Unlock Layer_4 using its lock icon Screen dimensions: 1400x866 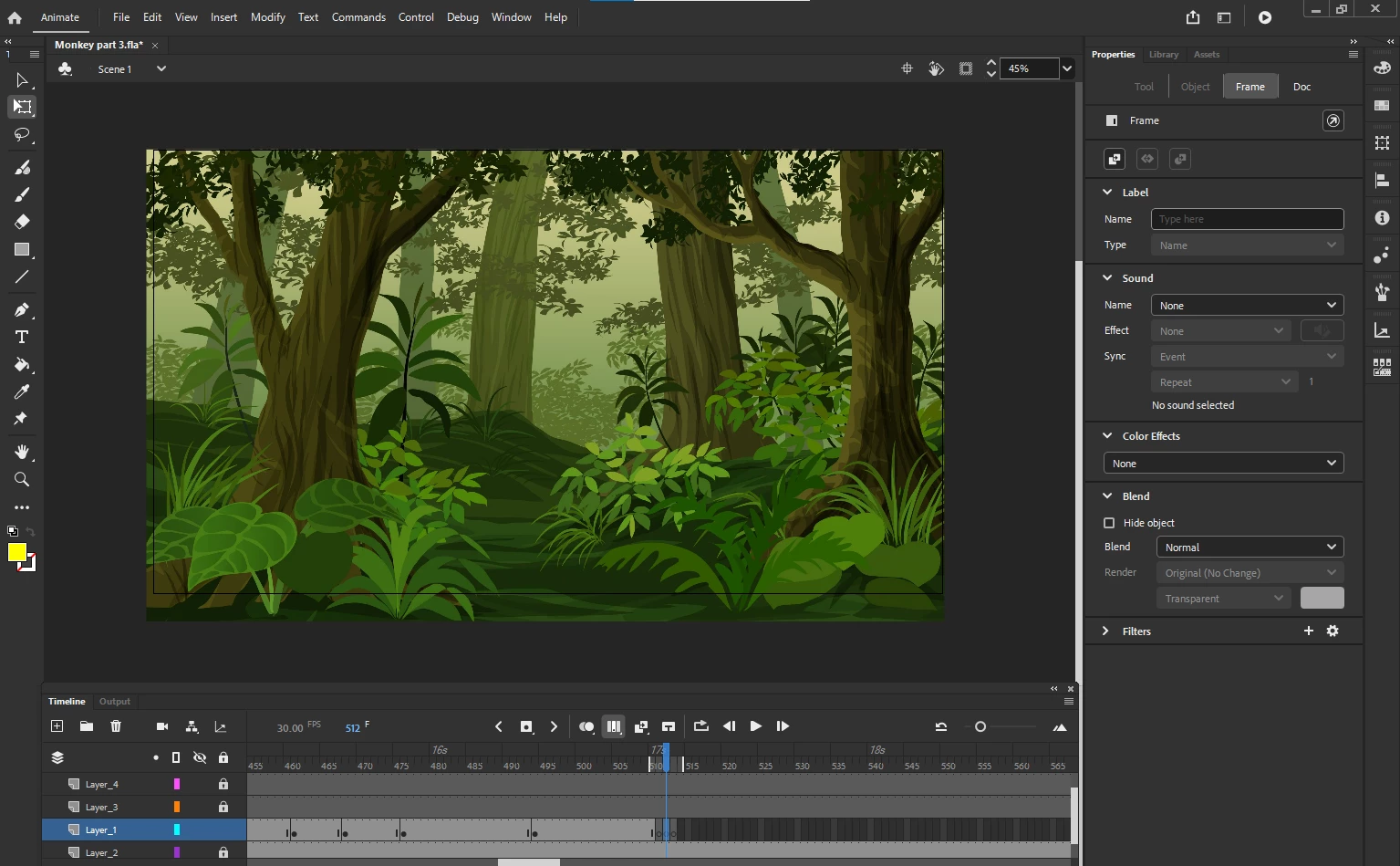coord(223,784)
